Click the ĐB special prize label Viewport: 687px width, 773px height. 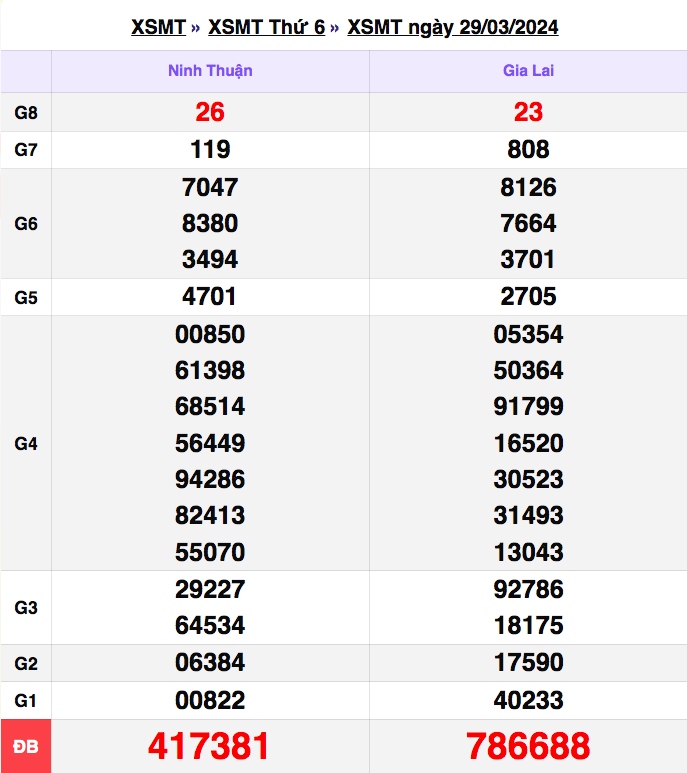26,746
